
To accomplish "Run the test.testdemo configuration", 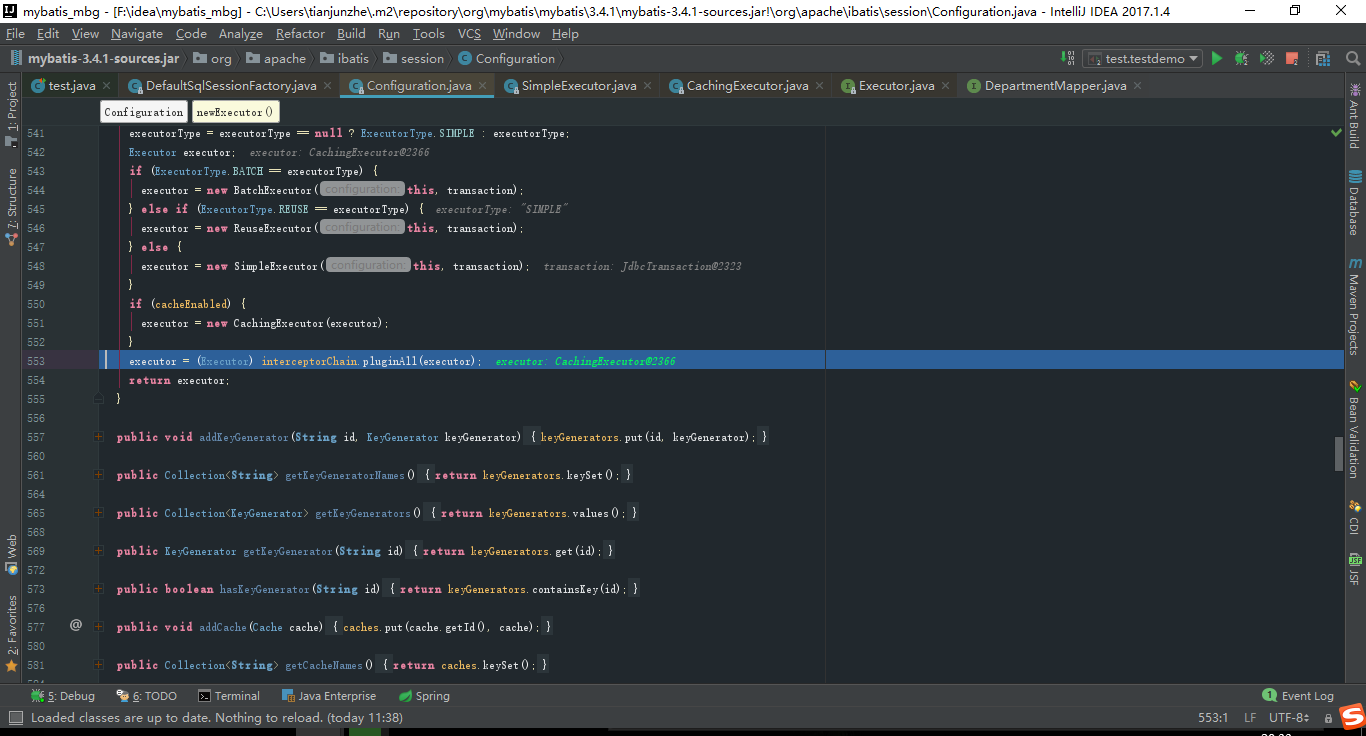I will point(1217,58).
